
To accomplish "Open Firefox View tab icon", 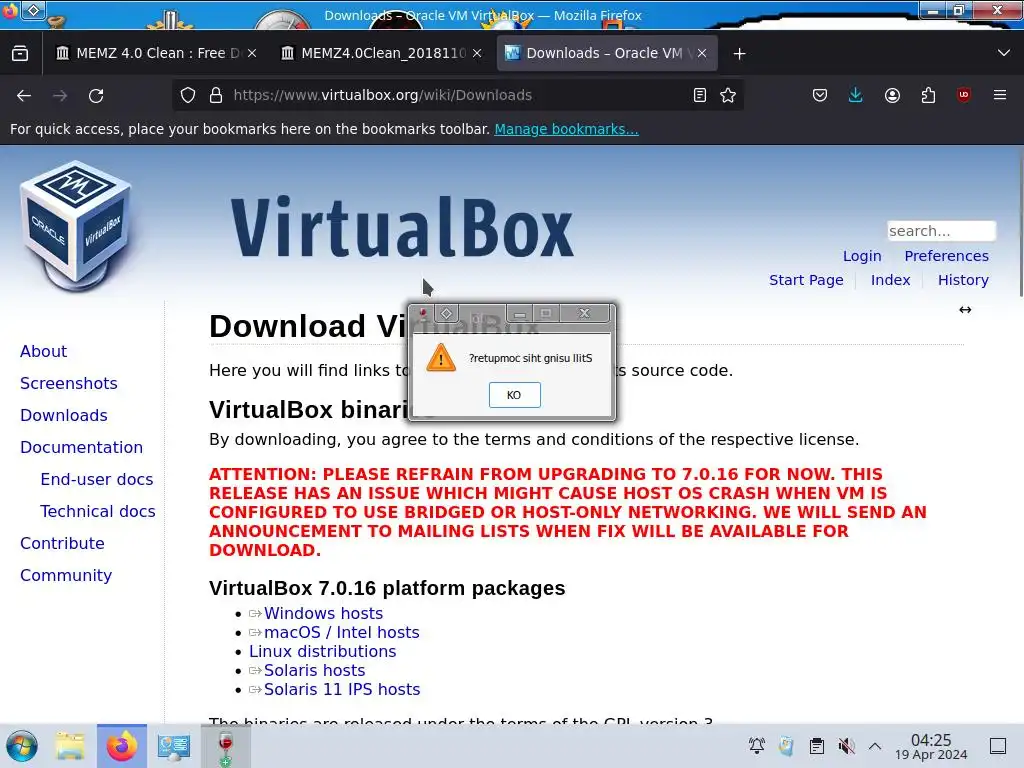I will (20, 54).
